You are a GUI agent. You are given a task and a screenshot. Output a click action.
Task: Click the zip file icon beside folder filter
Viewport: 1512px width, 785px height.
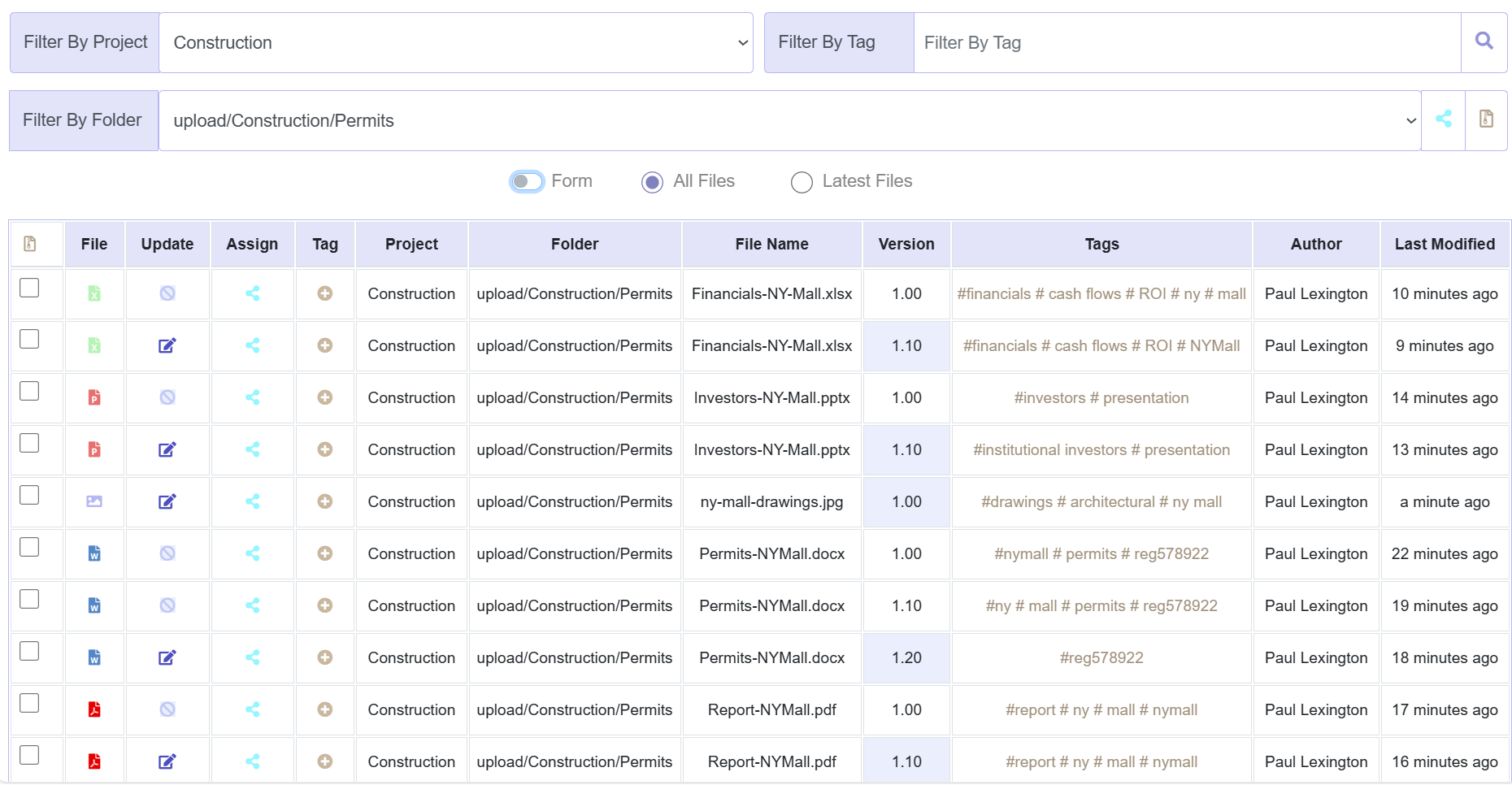pos(1486,119)
